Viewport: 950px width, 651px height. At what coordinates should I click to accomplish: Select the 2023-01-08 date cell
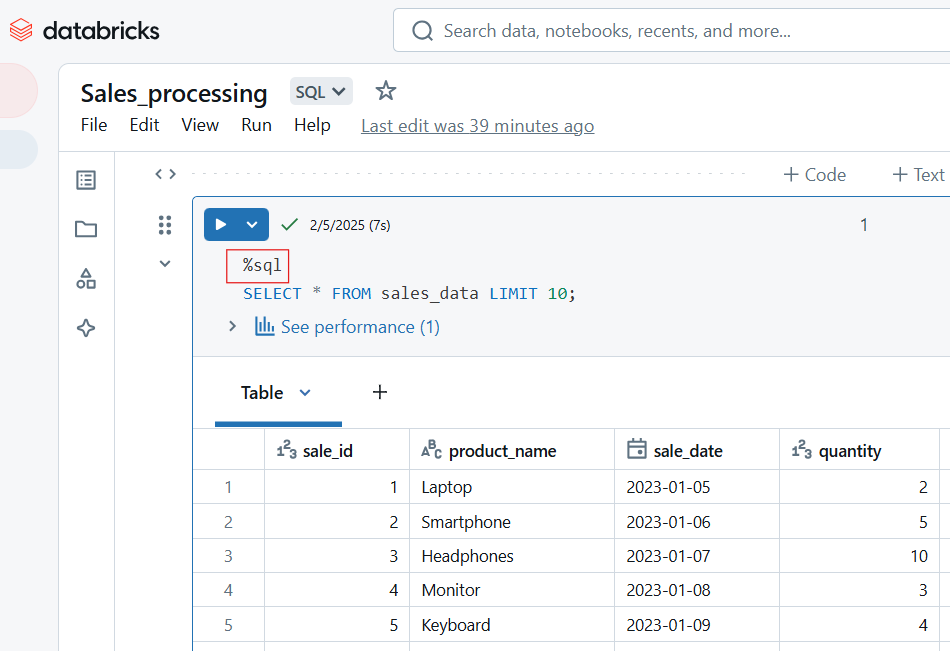tap(697, 590)
